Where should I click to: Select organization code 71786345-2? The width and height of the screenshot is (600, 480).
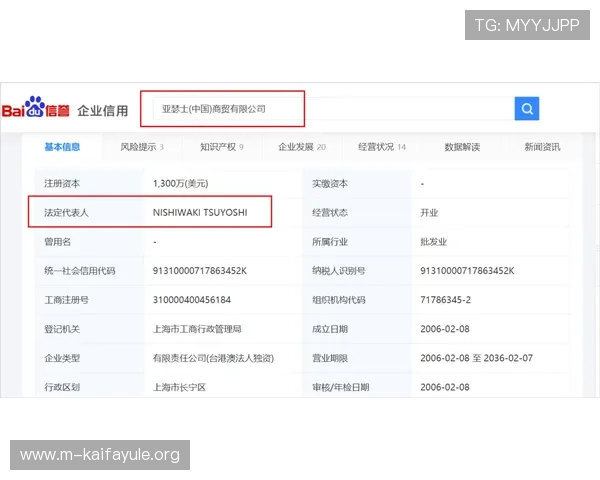click(x=445, y=300)
